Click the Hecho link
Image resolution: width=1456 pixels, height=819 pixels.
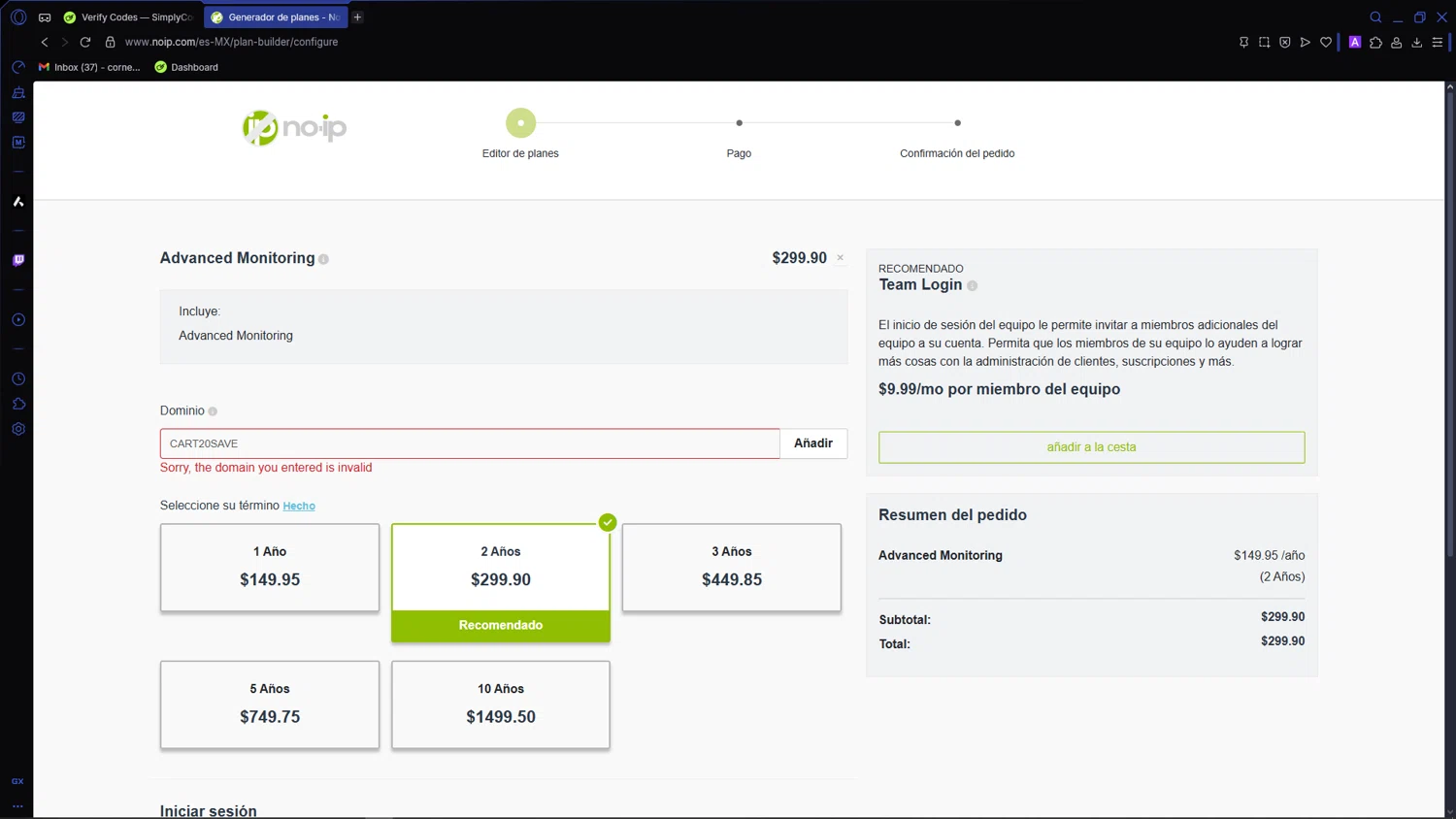pyautogui.click(x=299, y=506)
